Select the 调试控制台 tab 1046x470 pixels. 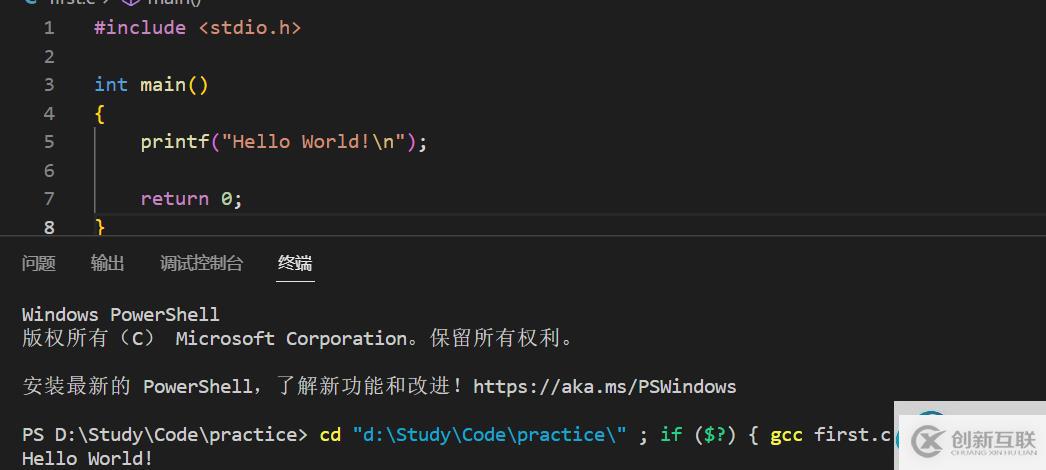pyautogui.click(x=201, y=263)
